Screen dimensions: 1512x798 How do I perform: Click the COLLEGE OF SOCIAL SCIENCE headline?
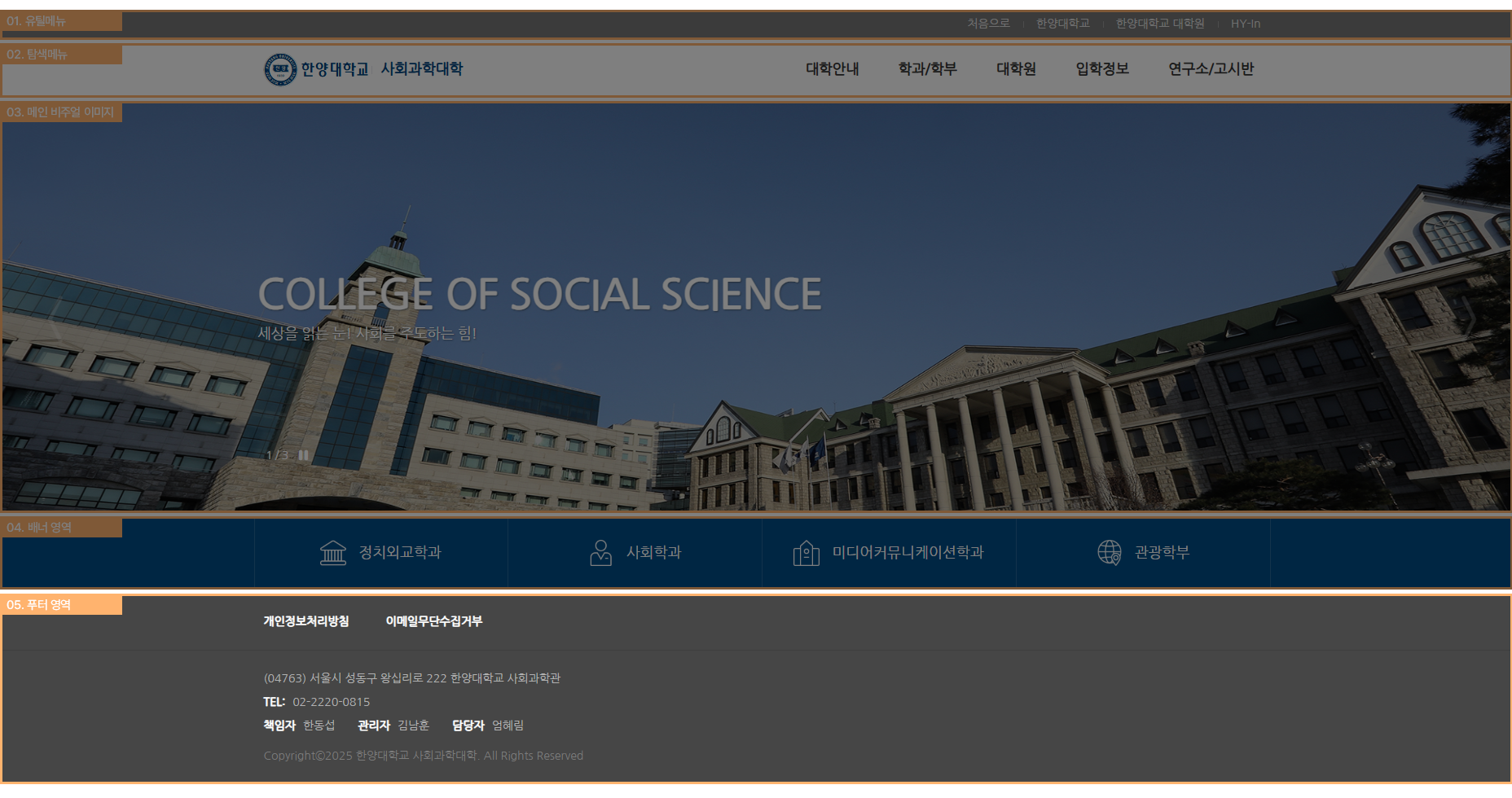click(x=539, y=294)
